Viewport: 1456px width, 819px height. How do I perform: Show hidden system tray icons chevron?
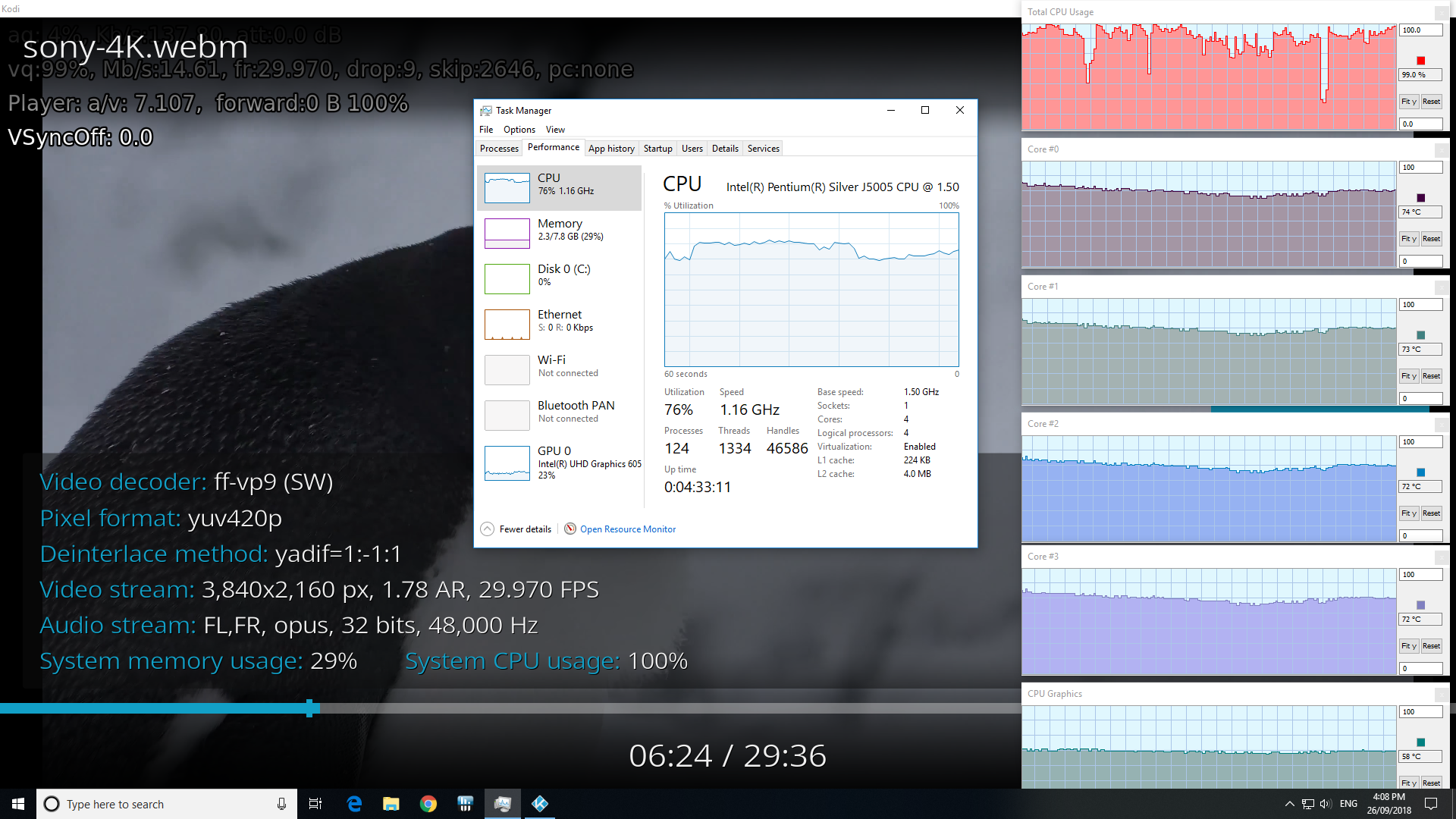click(1289, 804)
